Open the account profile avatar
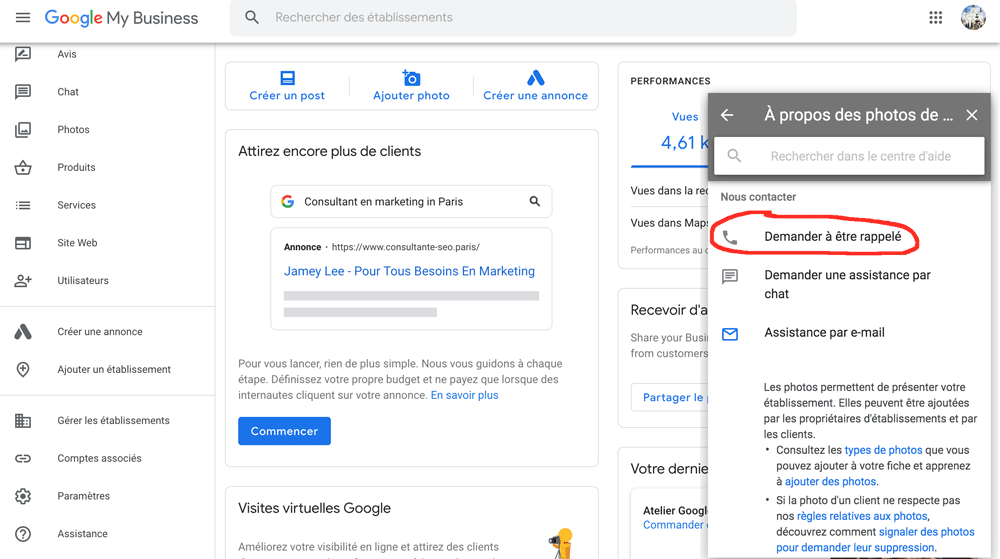This screenshot has width=1000, height=559. click(x=973, y=17)
